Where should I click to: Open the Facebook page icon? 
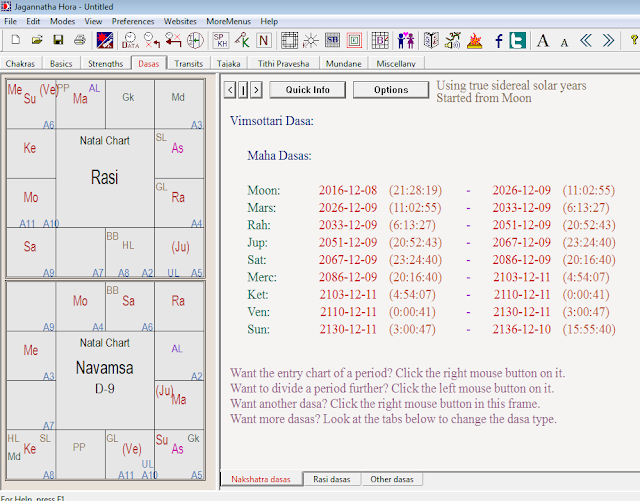(x=498, y=40)
